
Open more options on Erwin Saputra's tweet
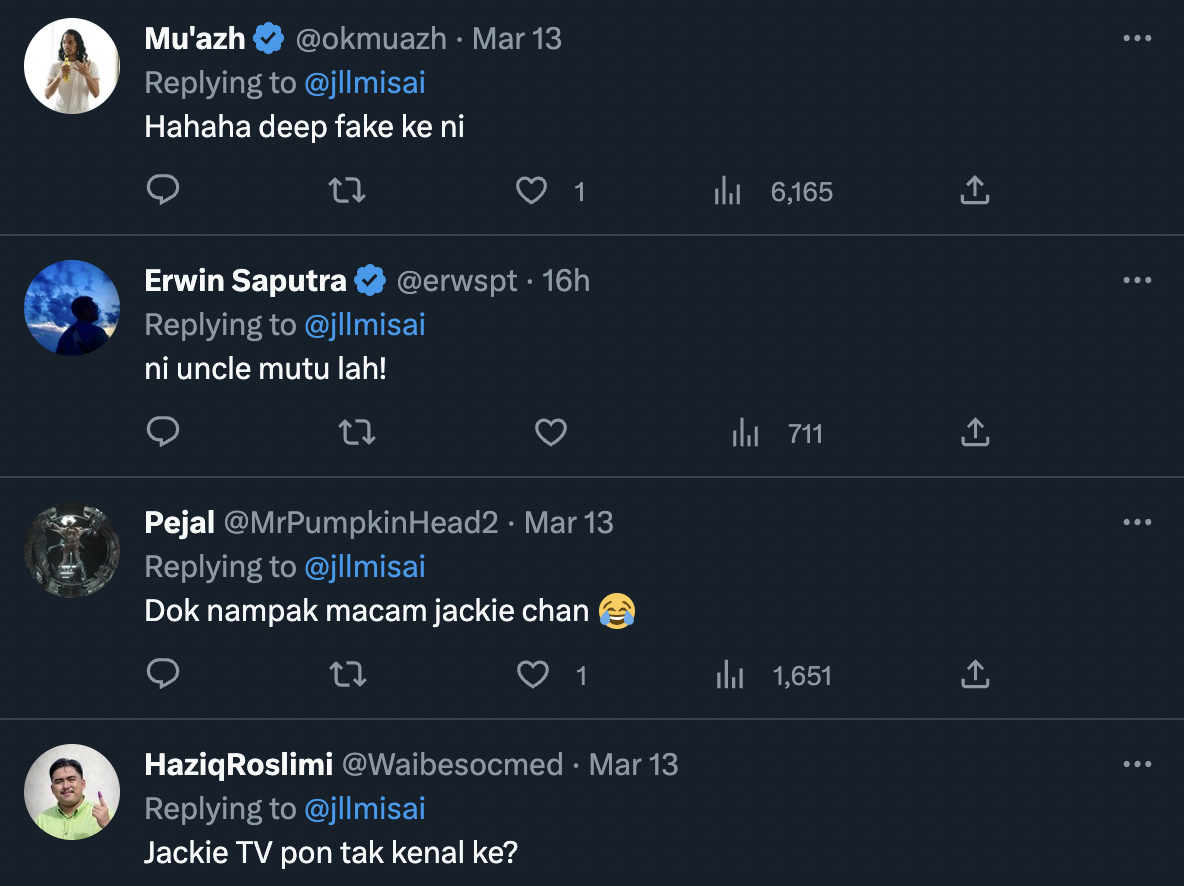[1137, 281]
